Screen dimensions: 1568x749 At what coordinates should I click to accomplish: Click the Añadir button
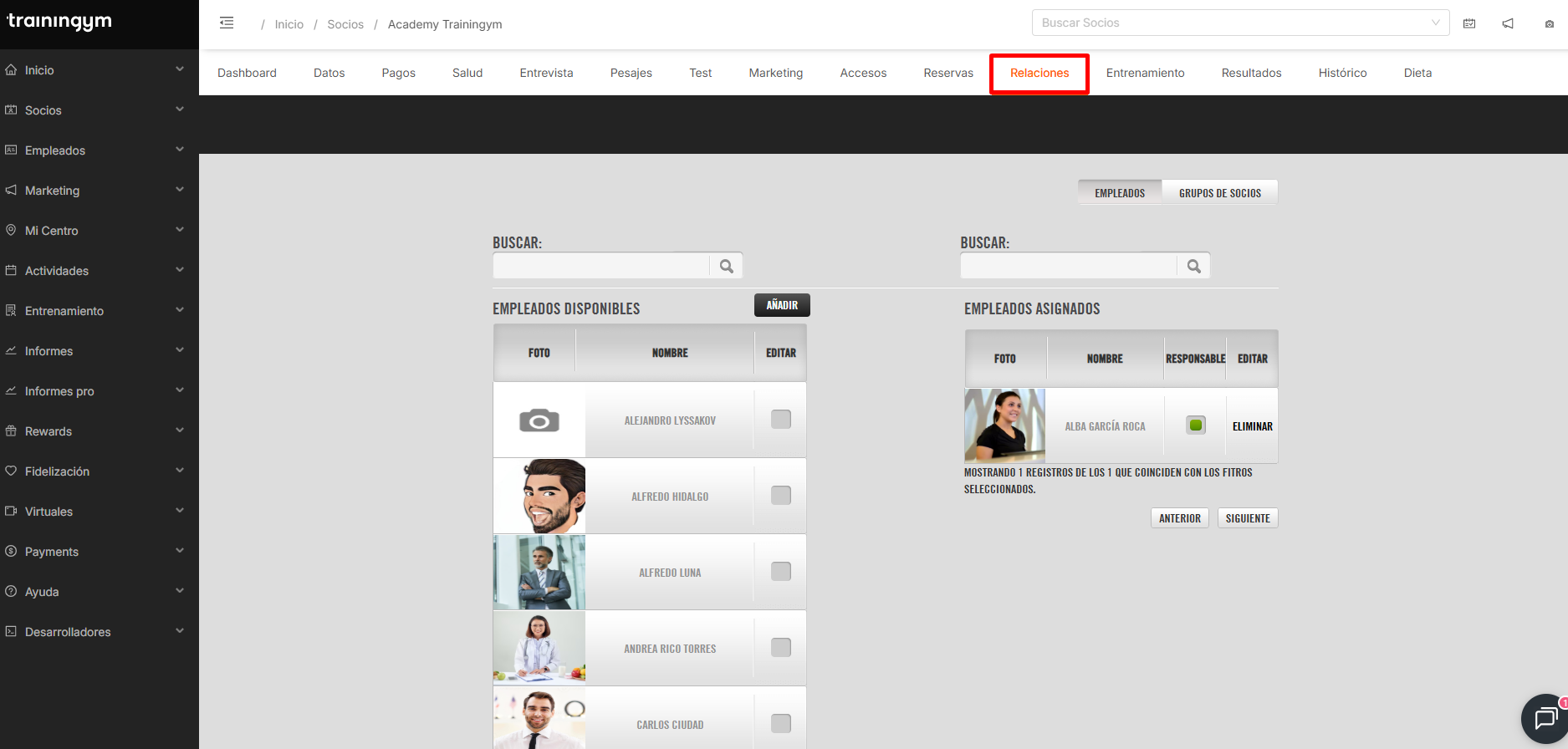tap(782, 305)
